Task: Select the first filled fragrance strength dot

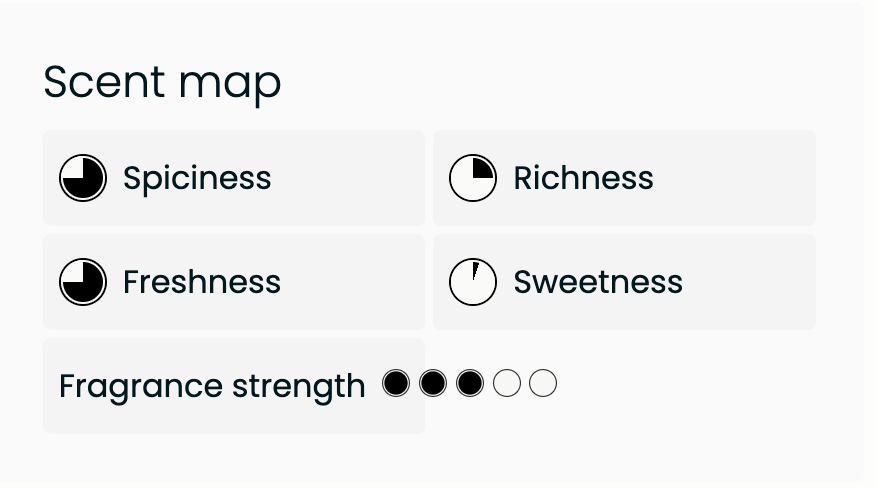Action: click(396, 383)
